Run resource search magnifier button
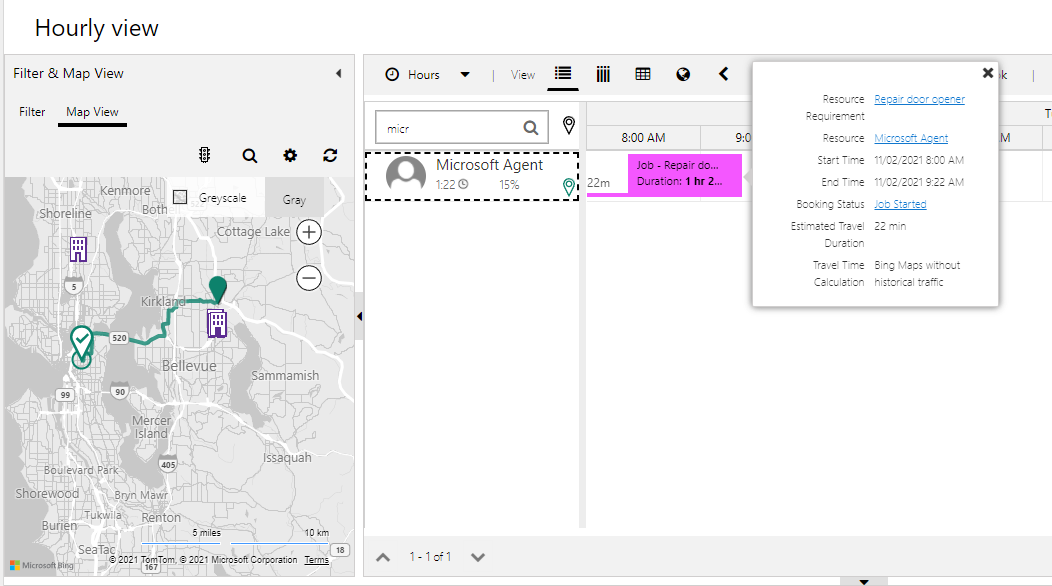The image size is (1052, 586). [x=531, y=128]
